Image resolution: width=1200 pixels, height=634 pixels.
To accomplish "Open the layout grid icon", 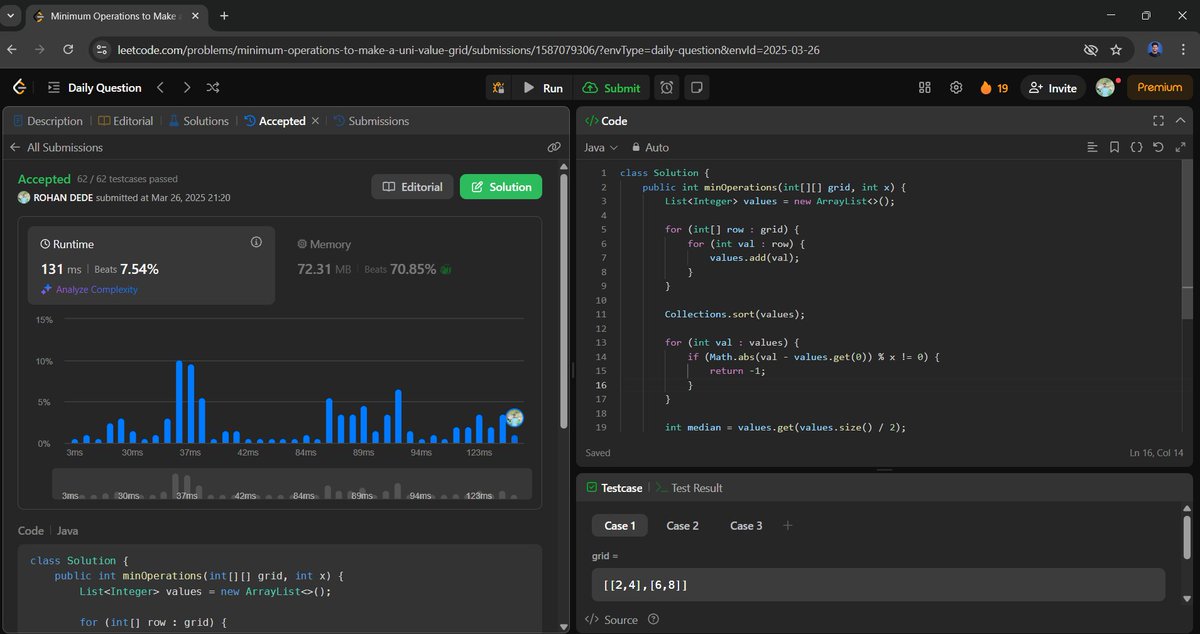I will (925, 88).
